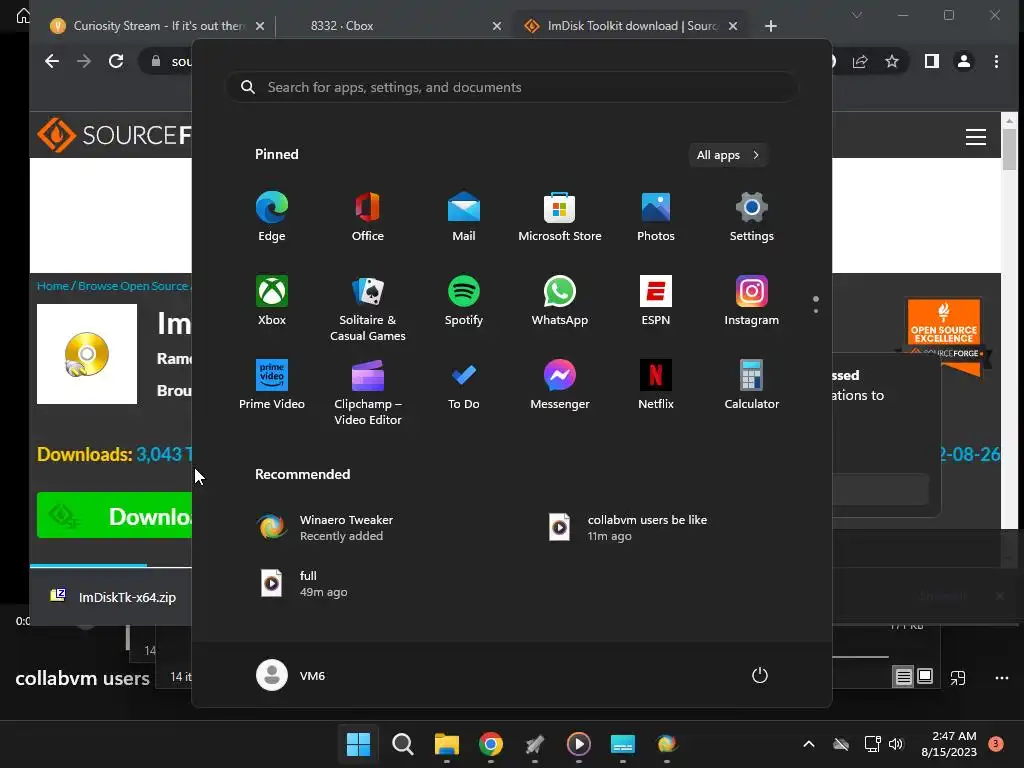The image size is (1024, 768).
Task: Open Winaero Tweaker taskbar icon
Action: (x=667, y=744)
